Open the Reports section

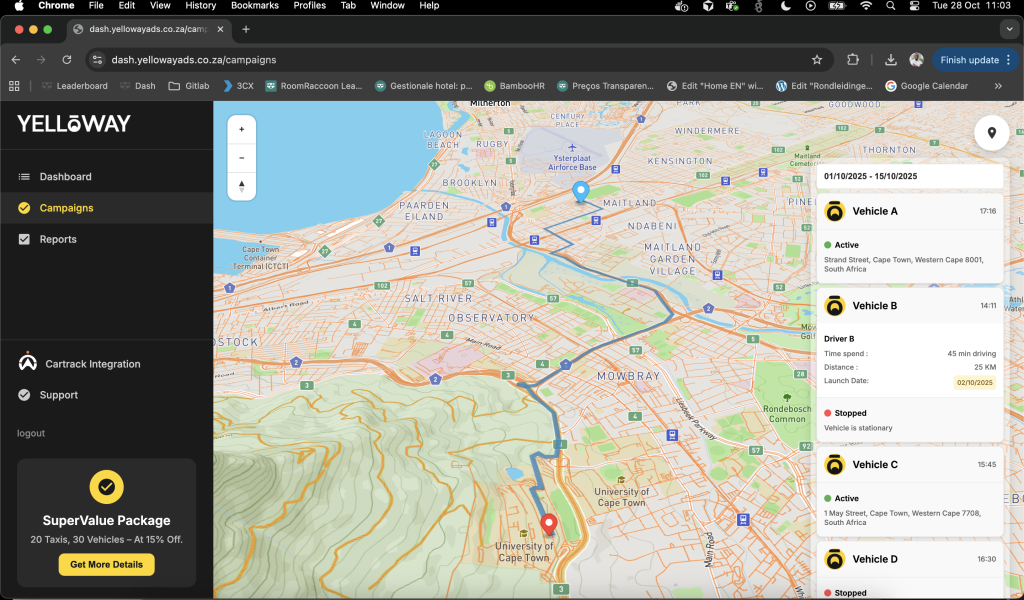coord(58,240)
